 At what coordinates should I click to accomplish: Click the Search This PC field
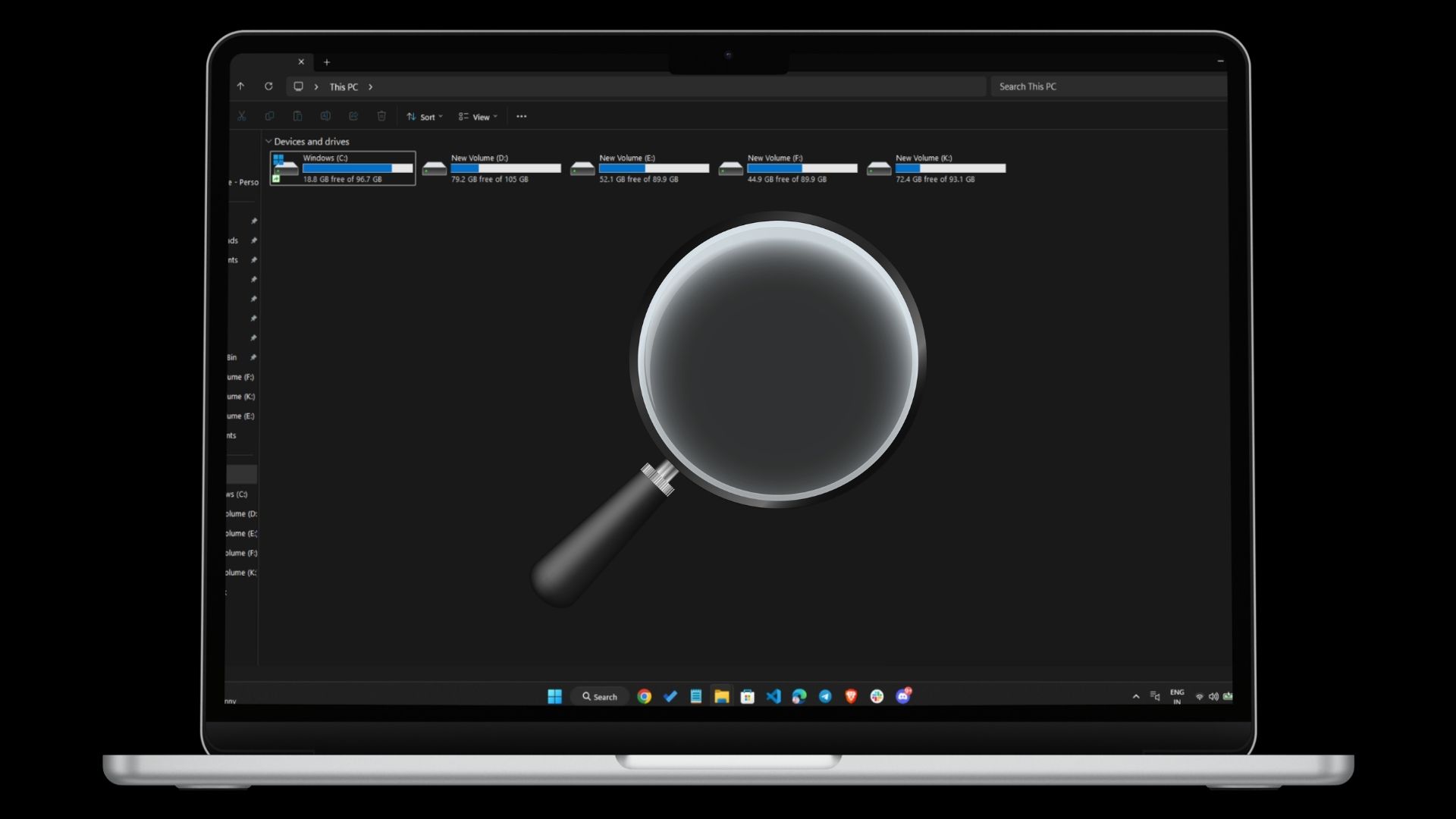coord(1109,86)
